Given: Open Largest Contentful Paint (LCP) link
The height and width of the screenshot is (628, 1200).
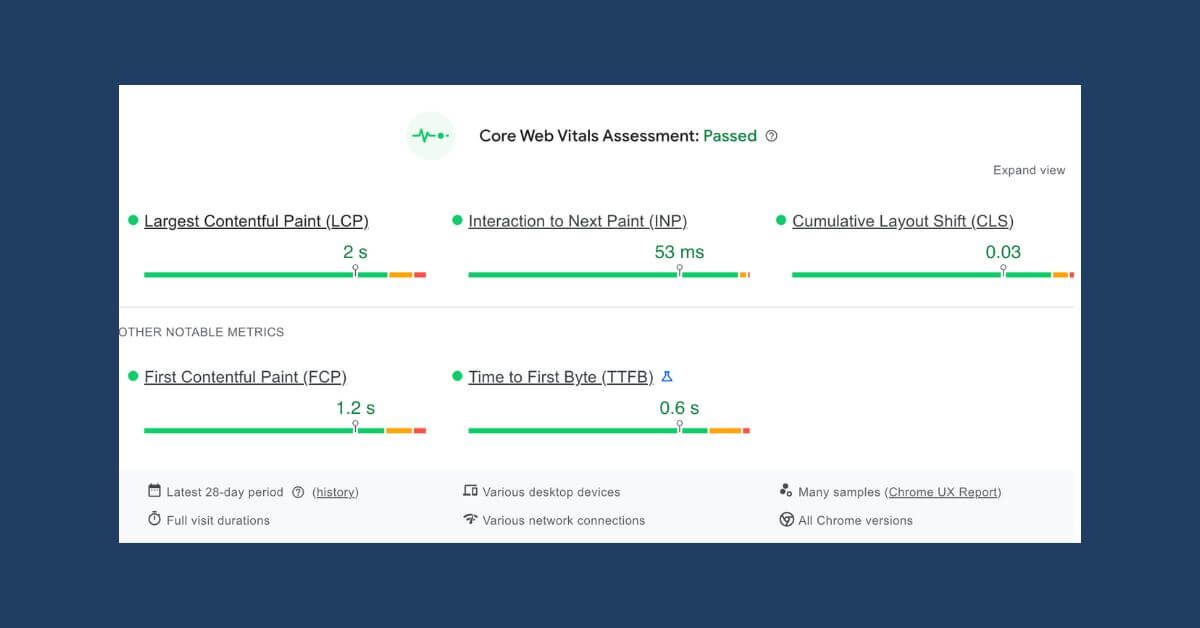Looking at the screenshot, I should (x=256, y=221).
